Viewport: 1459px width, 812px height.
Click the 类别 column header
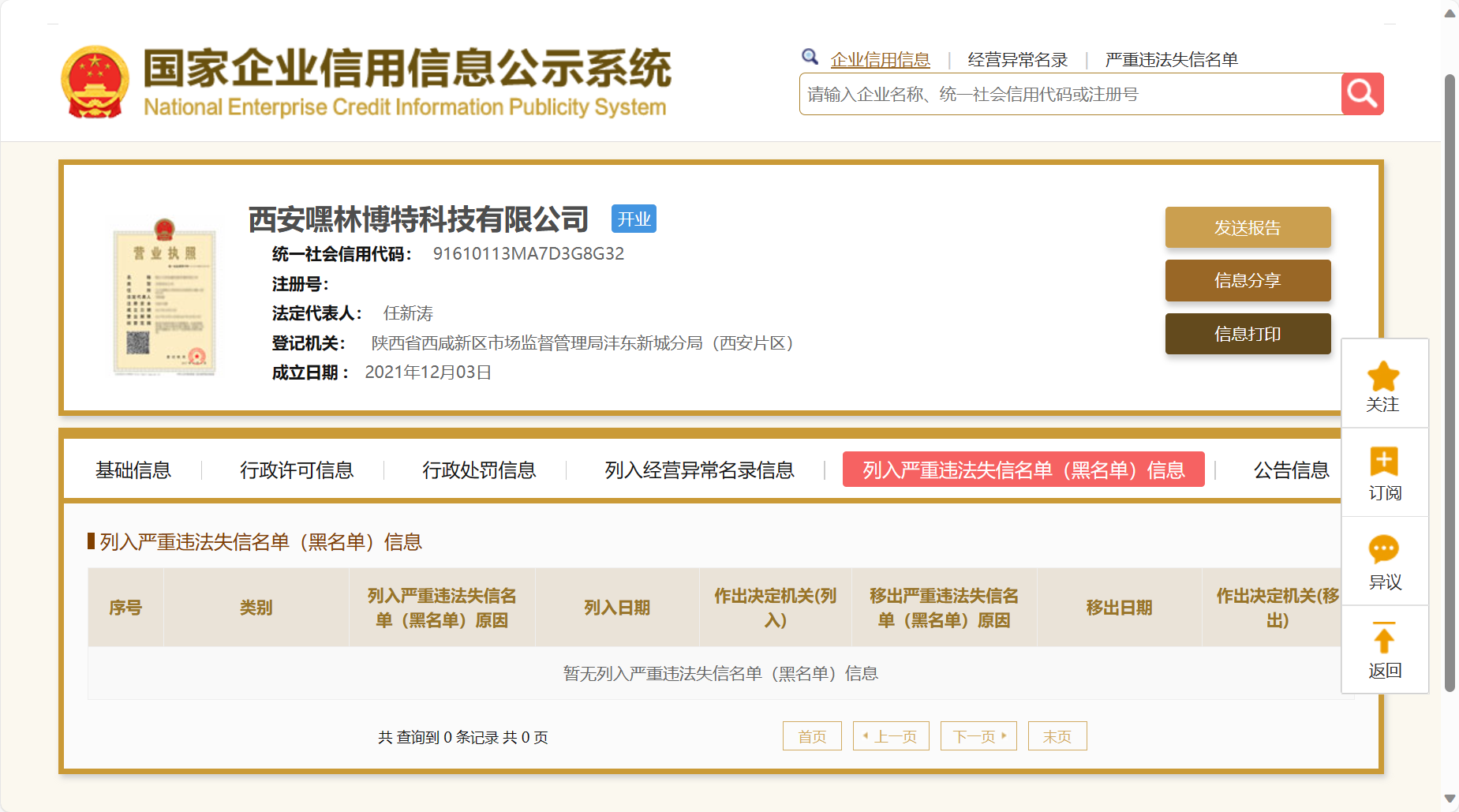click(x=256, y=608)
